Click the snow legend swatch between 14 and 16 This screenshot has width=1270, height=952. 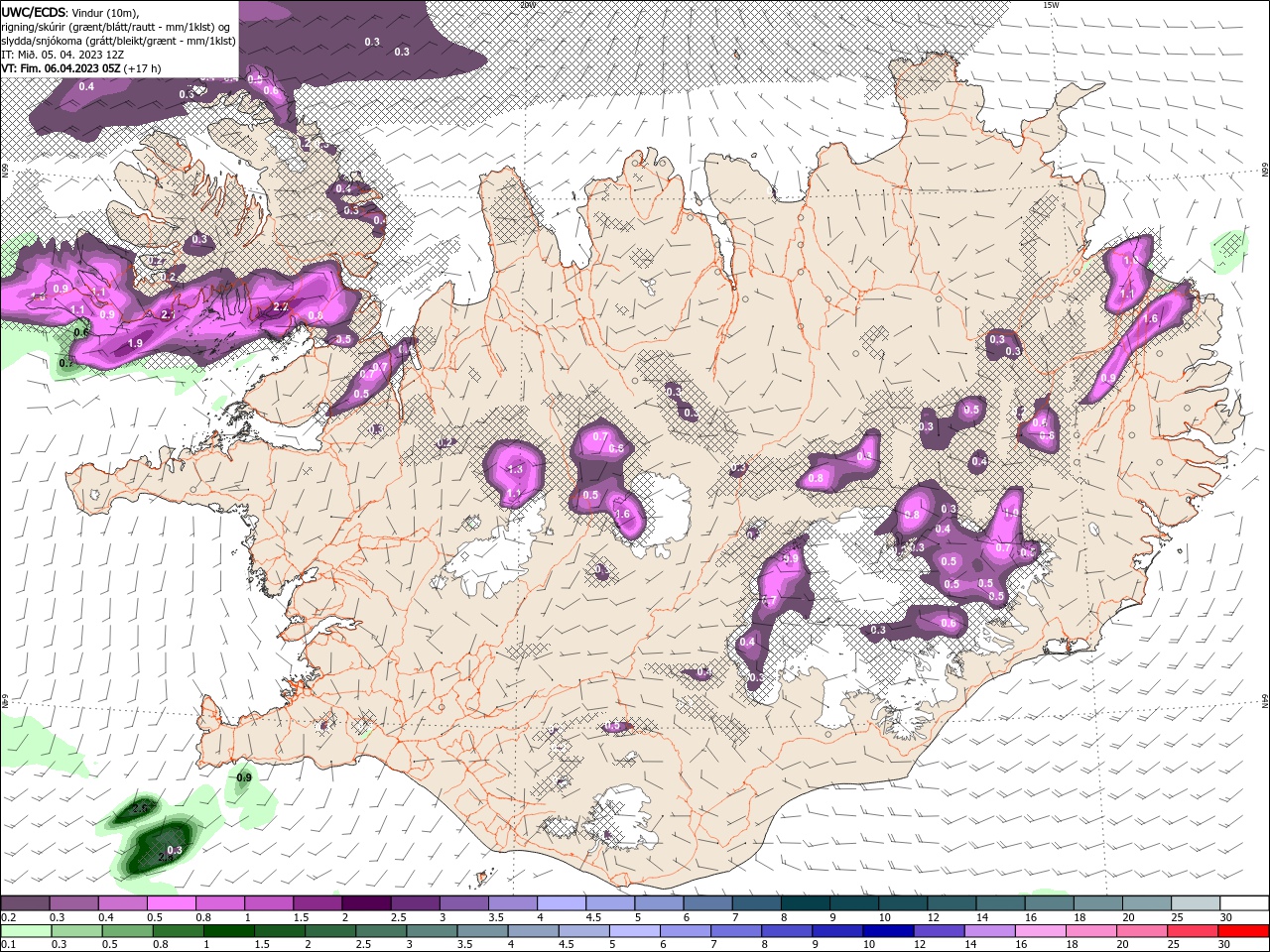click(x=1000, y=903)
